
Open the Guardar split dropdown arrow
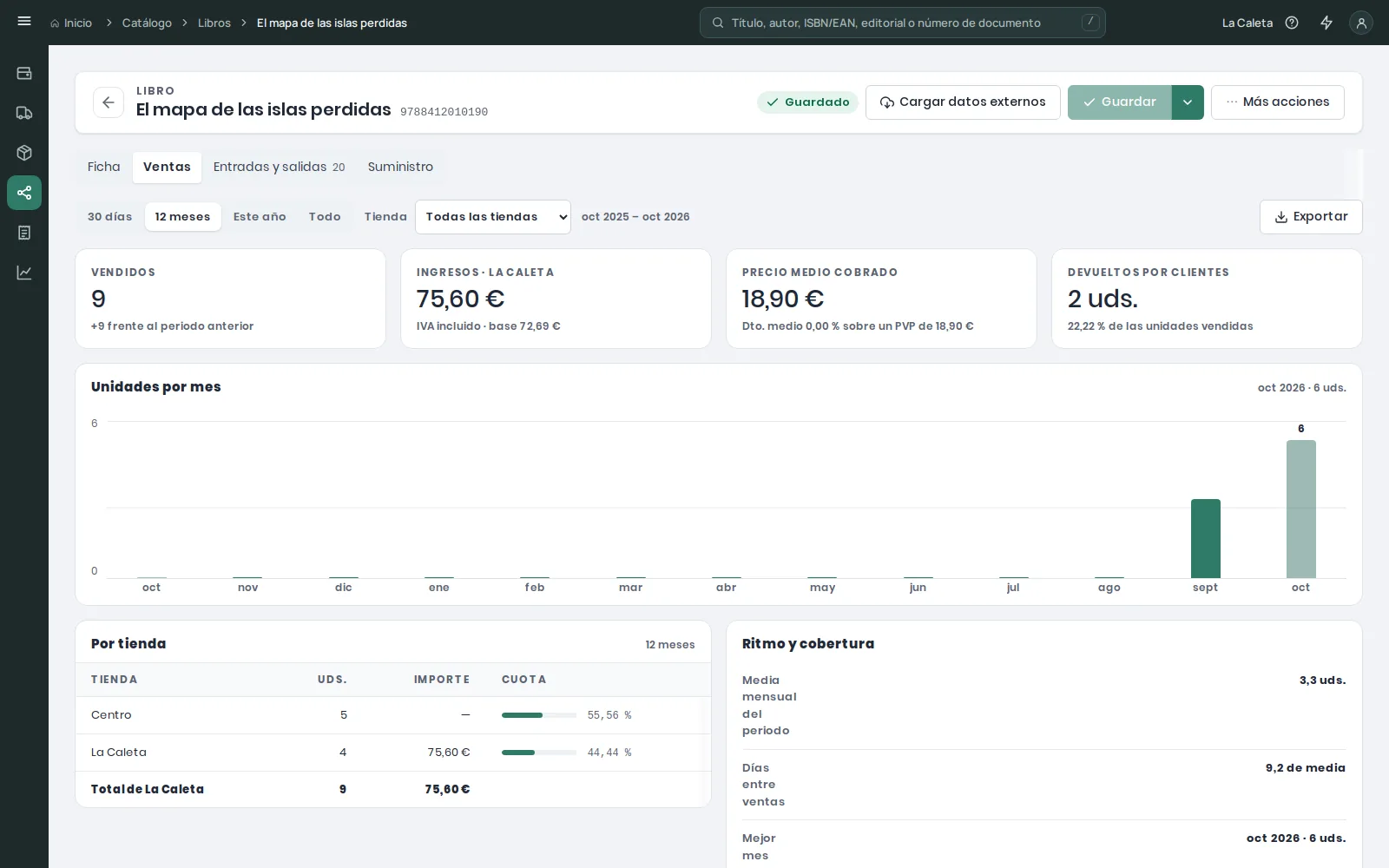pos(1188,102)
